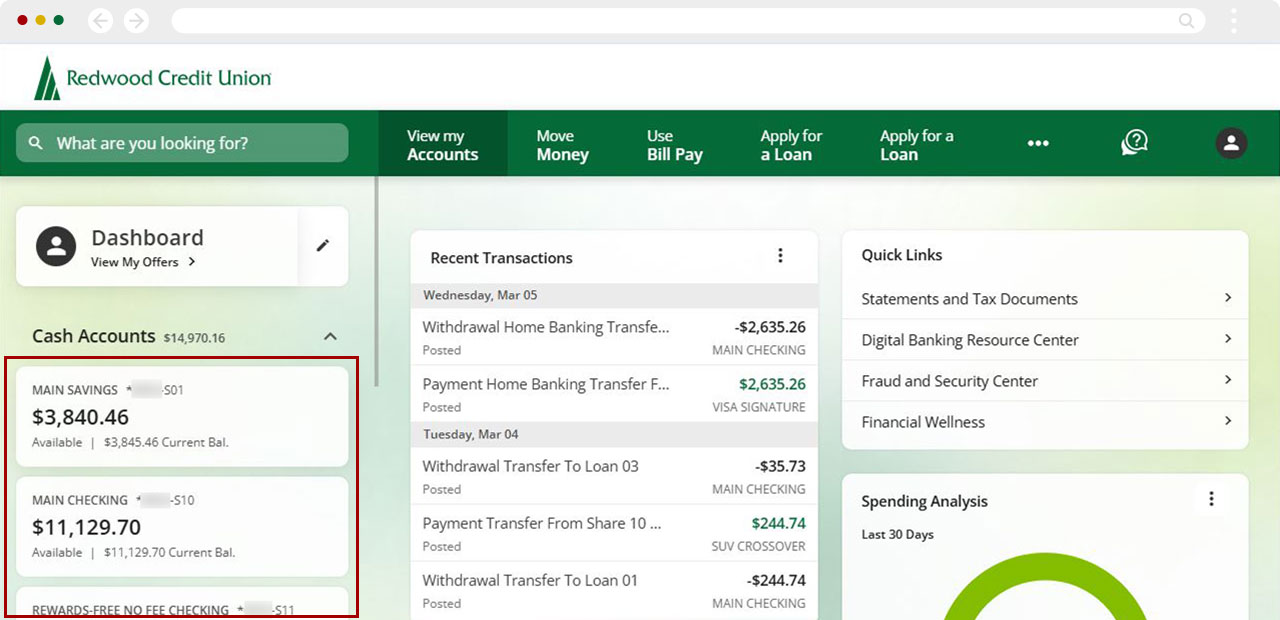This screenshot has width=1280, height=620.
Task: Click the Redwood Credit Union logo
Action: [152, 78]
